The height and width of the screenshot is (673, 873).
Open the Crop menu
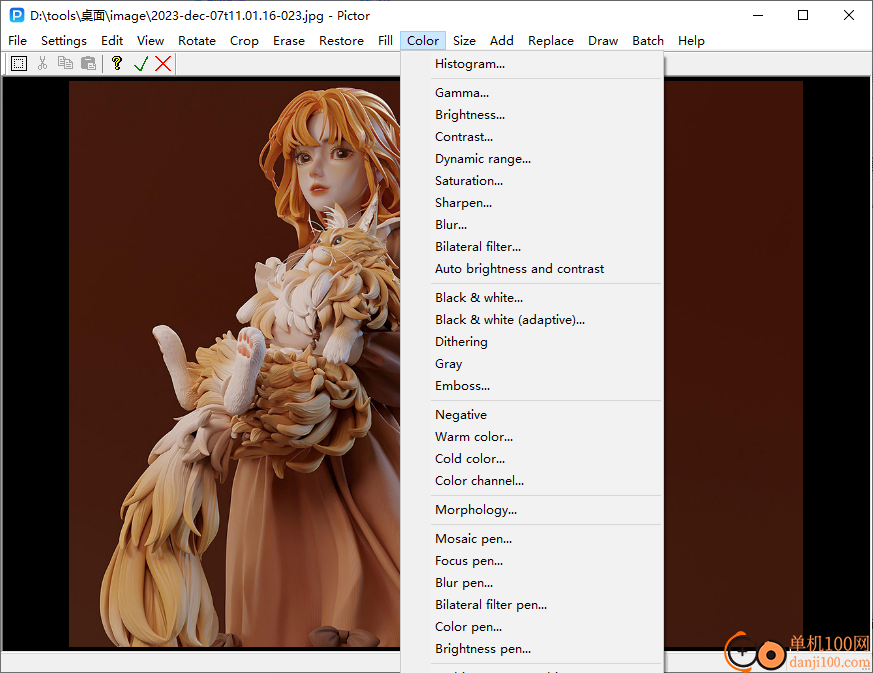[x=244, y=41]
